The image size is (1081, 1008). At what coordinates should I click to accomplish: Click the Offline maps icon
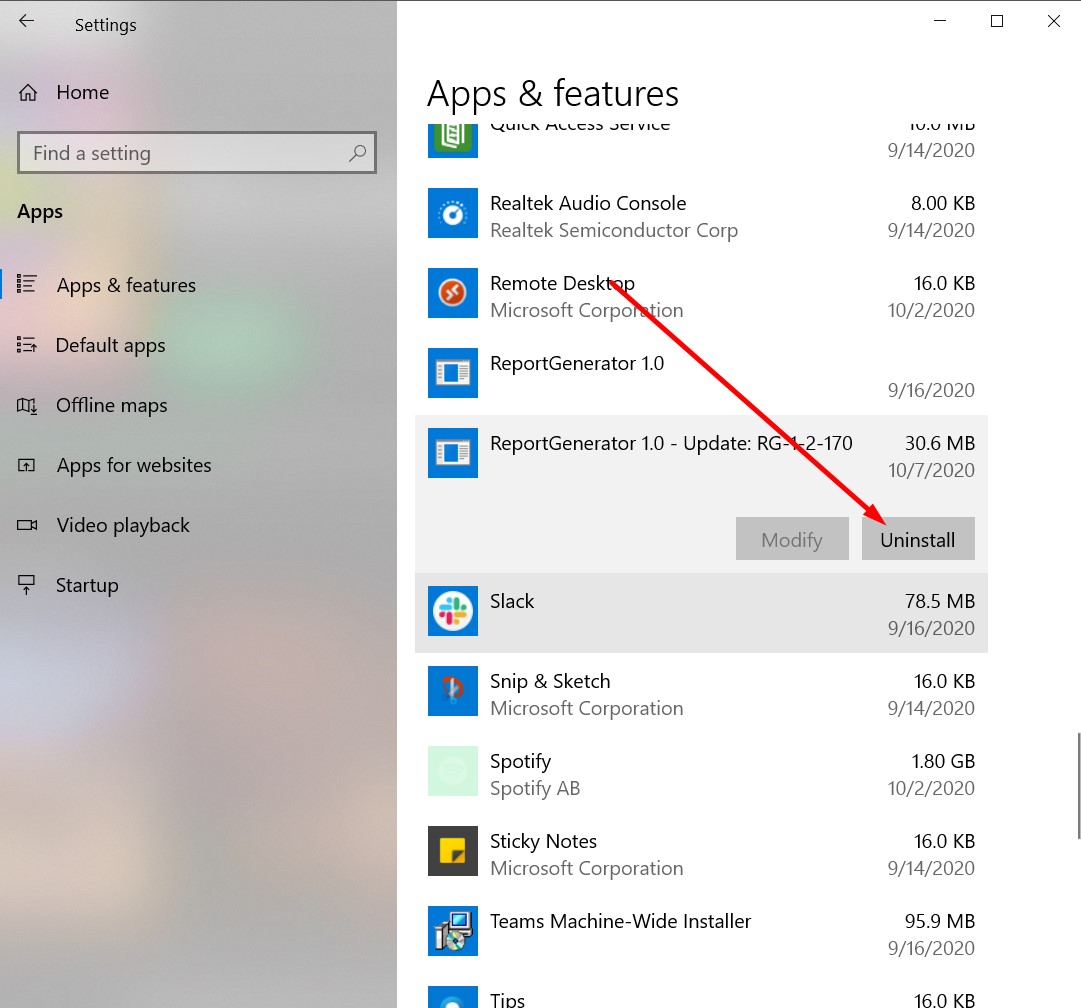[27, 405]
